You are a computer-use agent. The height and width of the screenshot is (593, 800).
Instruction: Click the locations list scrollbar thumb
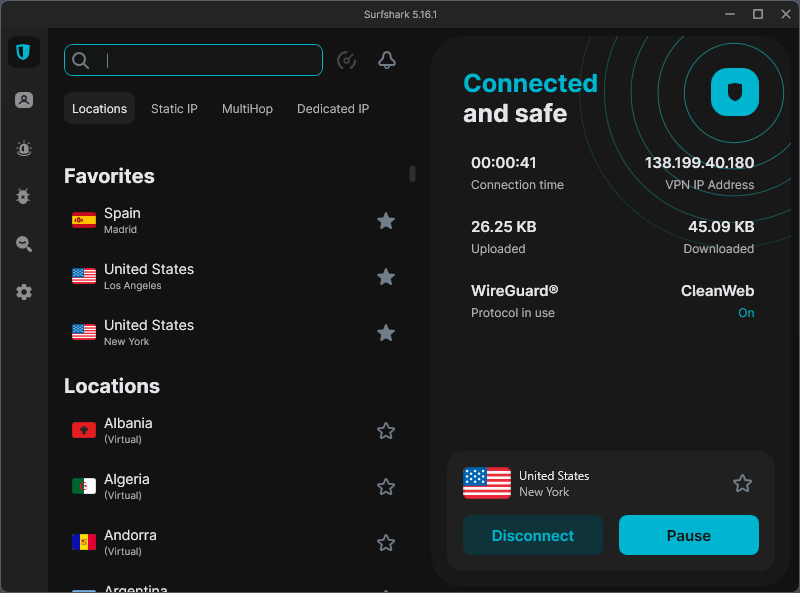[412, 174]
